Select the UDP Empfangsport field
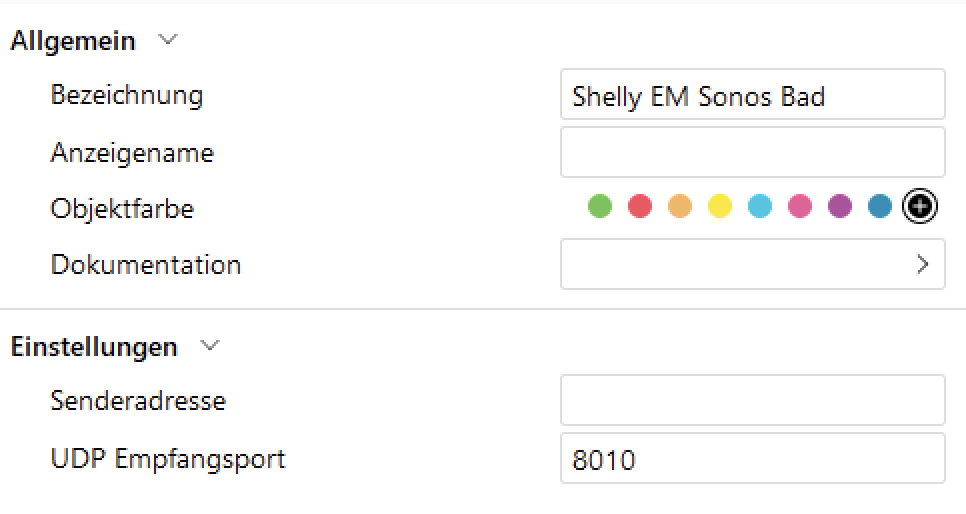 pyautogui.click(x=752, y=459)
